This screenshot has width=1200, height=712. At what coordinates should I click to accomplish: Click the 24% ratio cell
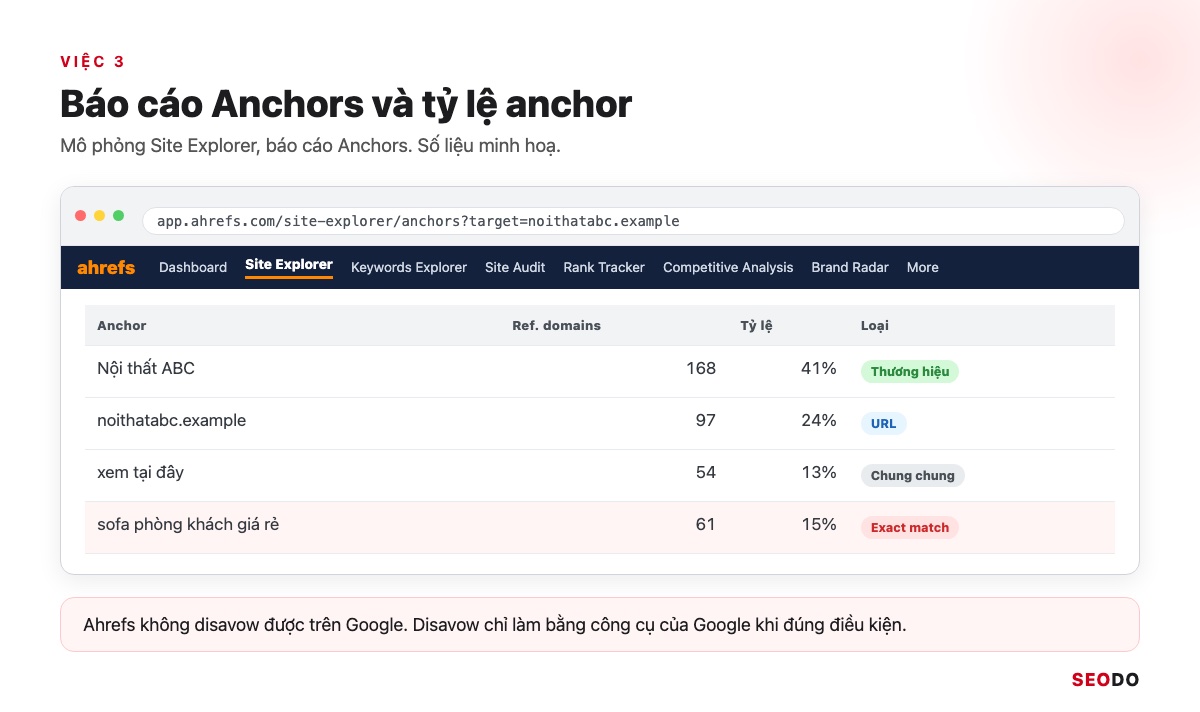(x=819, y=420)
